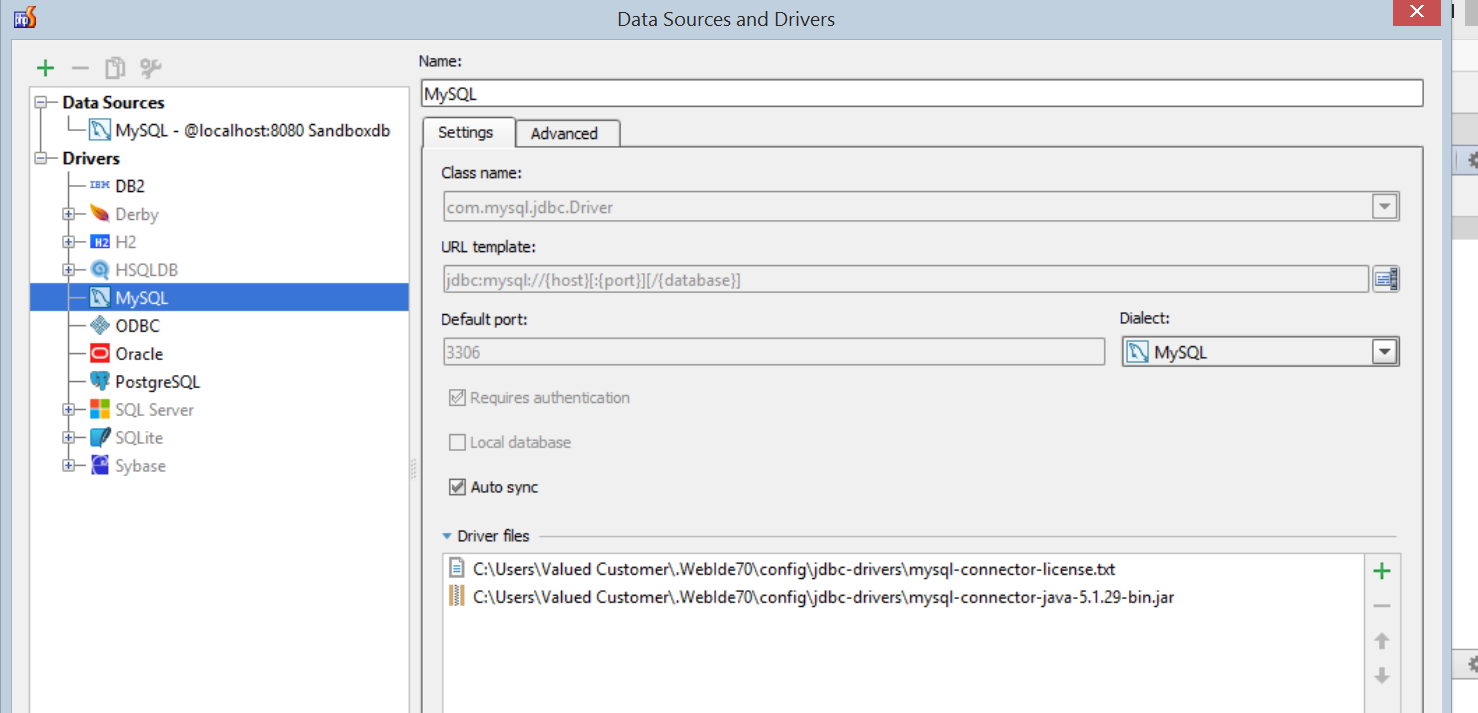1478x713 pixels.
Task: Close the Data Sources and Drivers dialog
Action: 1417,12
